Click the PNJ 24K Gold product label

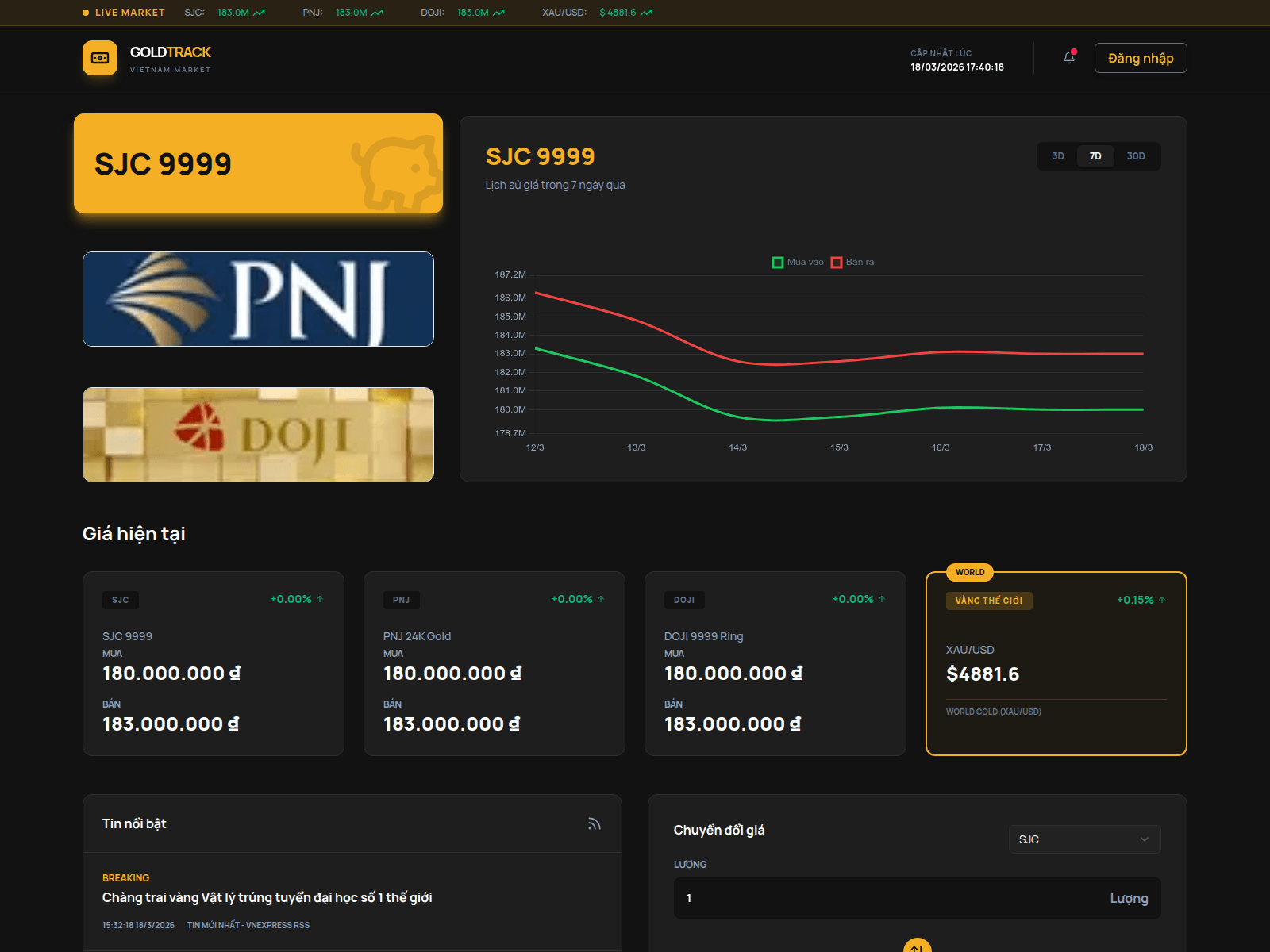pos(417,636)
